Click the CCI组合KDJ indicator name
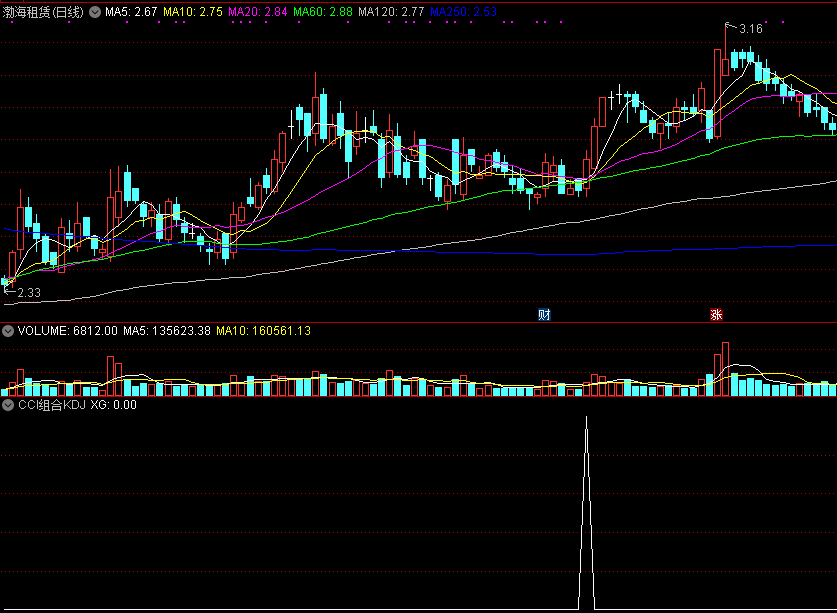 tap(52, 405)
